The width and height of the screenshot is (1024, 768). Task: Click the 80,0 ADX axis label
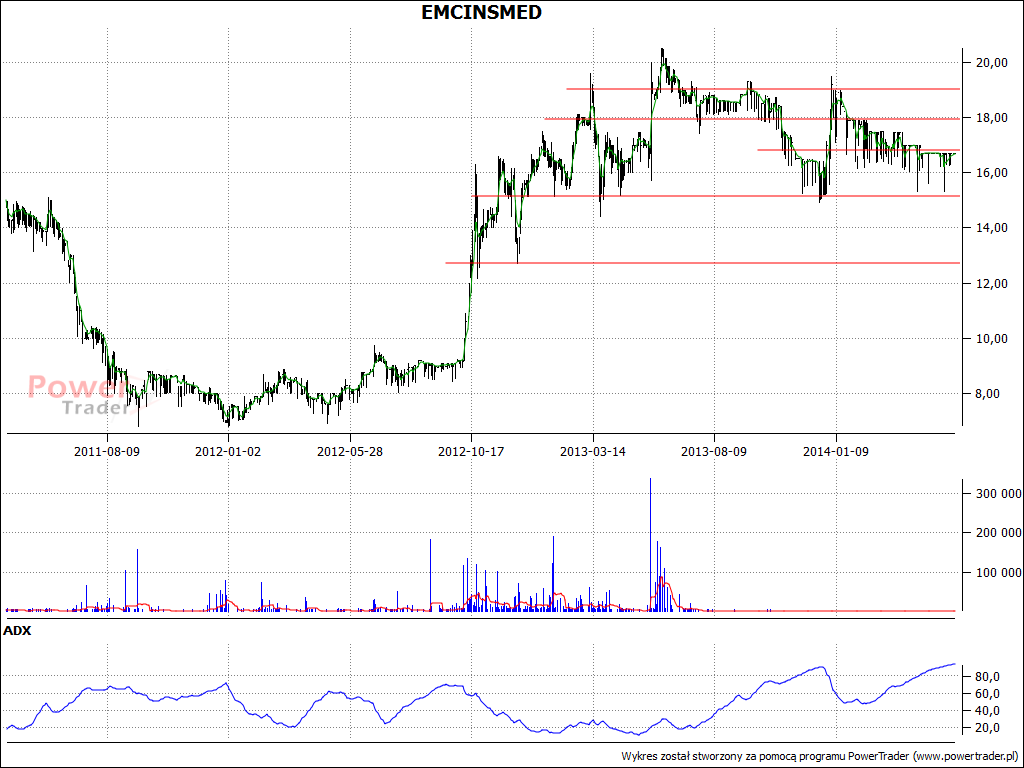pyautogui.click(x=987, y=677)
